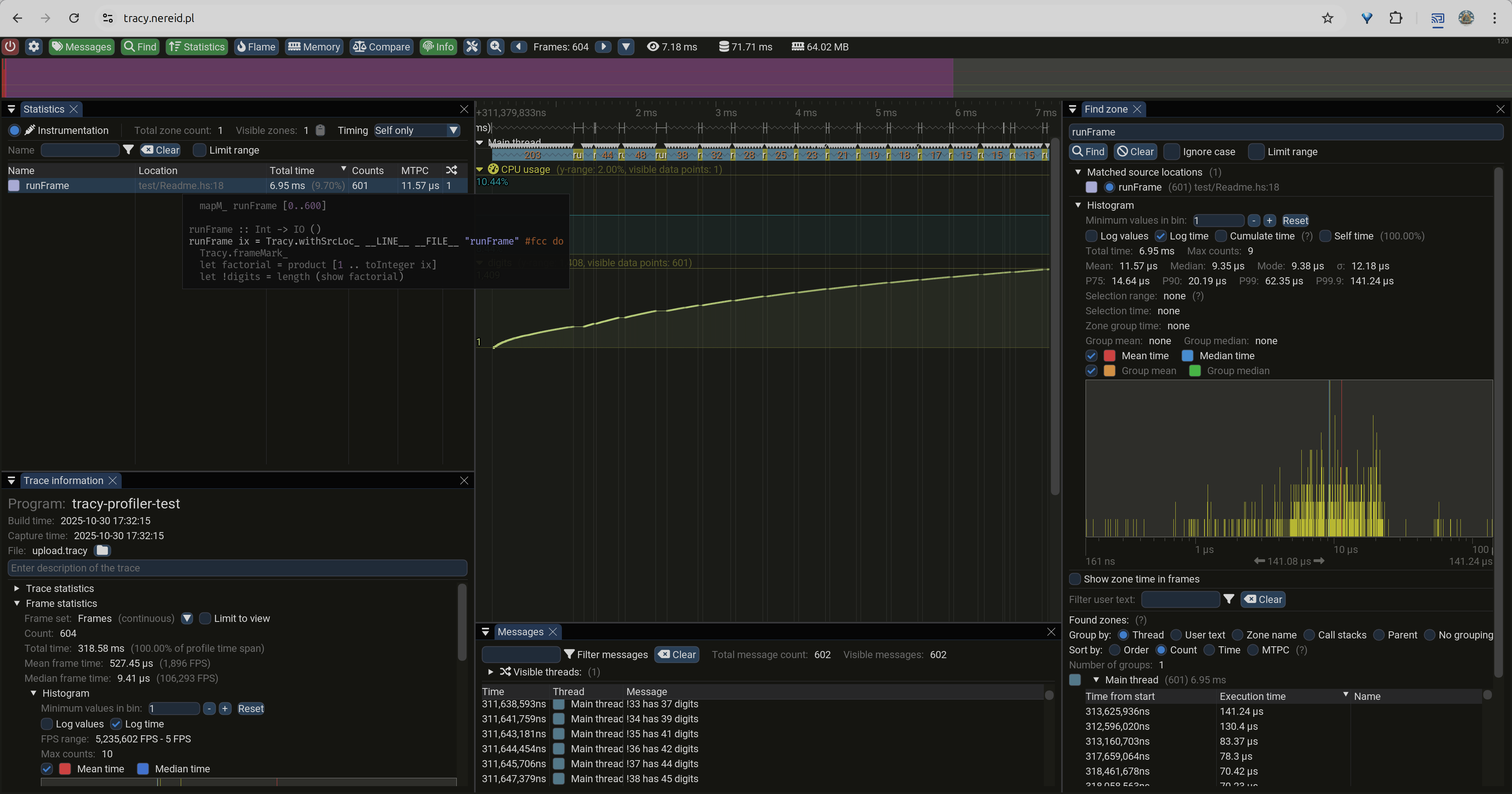The image size is (1512, 794).
Task: Click the red power connection icon
Action: [x=11, y=46]
